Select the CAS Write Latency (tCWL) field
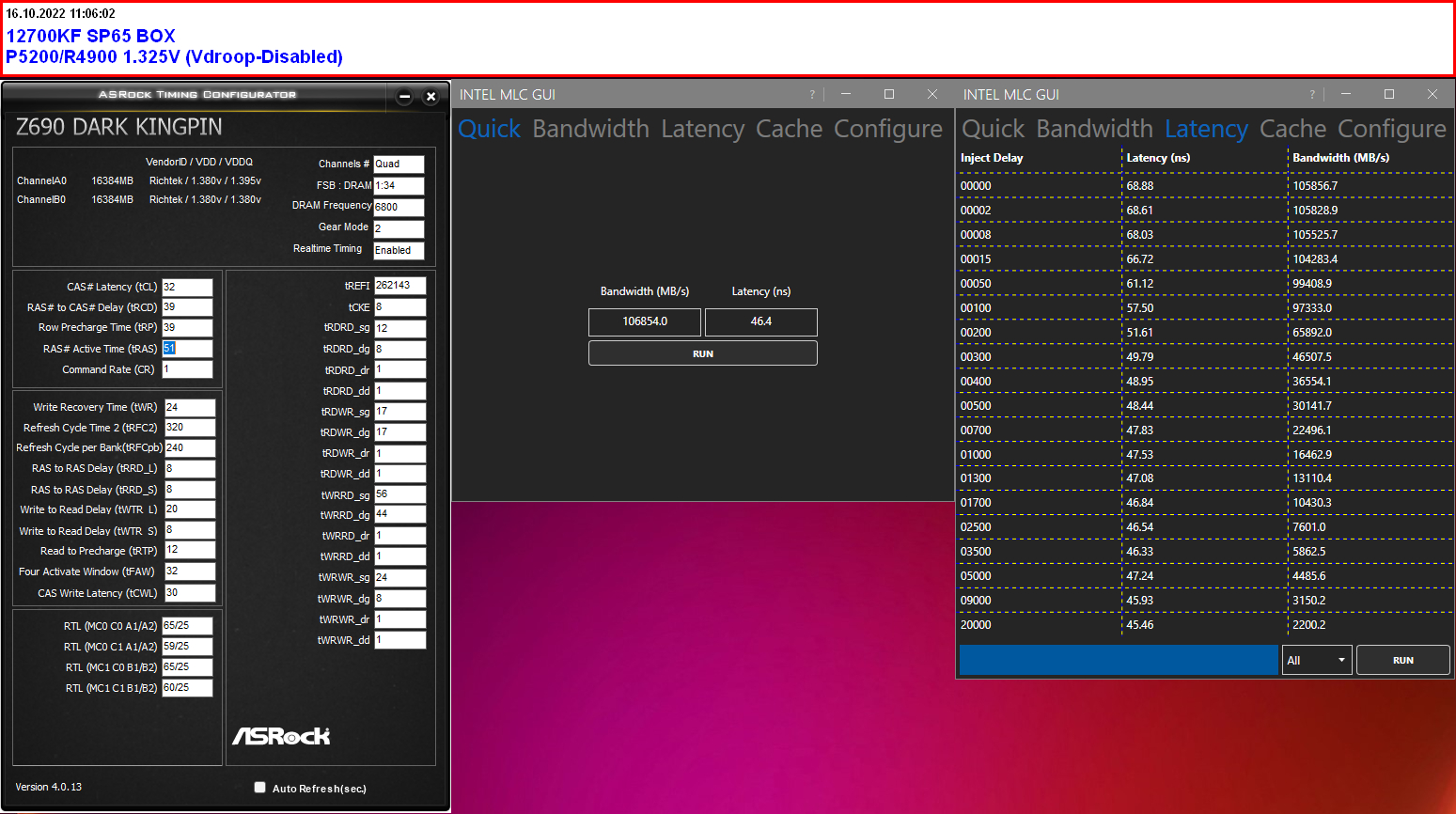 pyautogui.click(x=190, y=593)
